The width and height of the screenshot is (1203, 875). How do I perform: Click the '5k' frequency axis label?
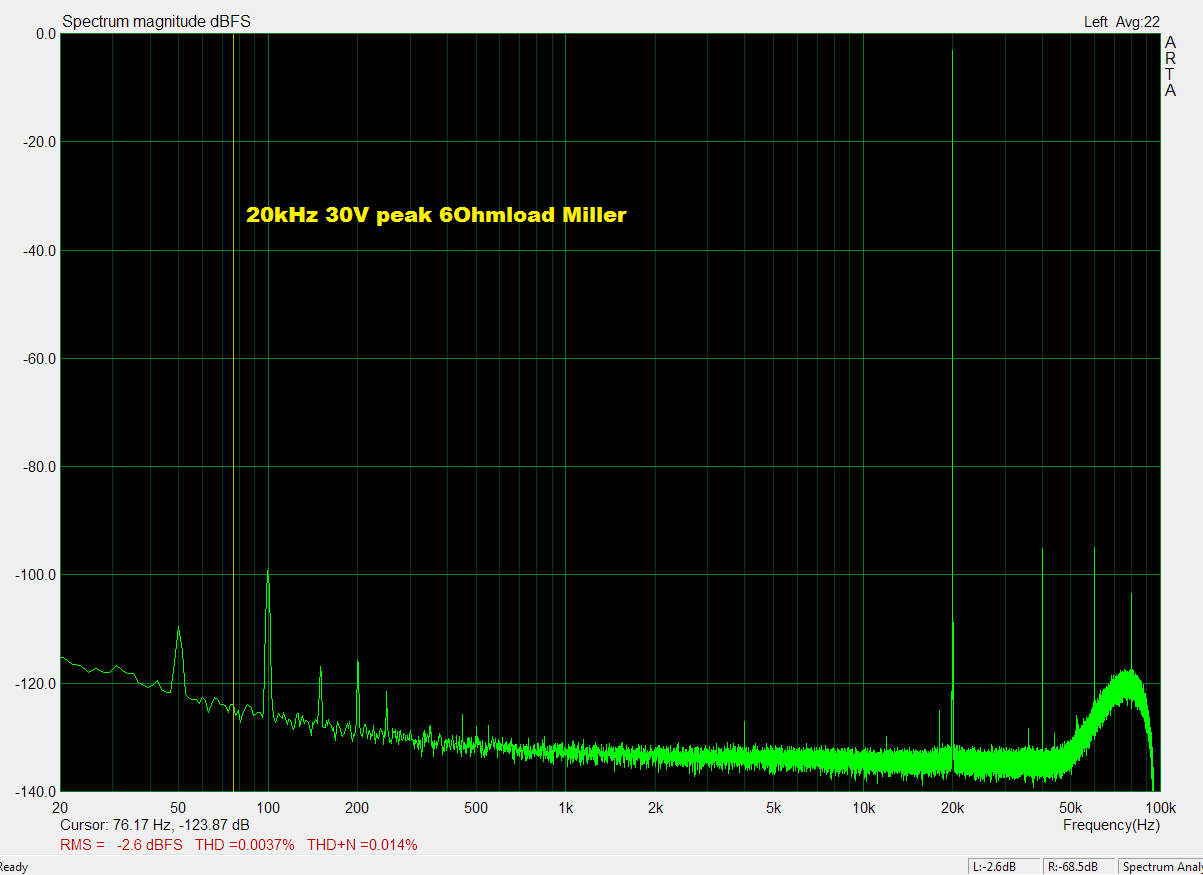click(x=774, y=808)
